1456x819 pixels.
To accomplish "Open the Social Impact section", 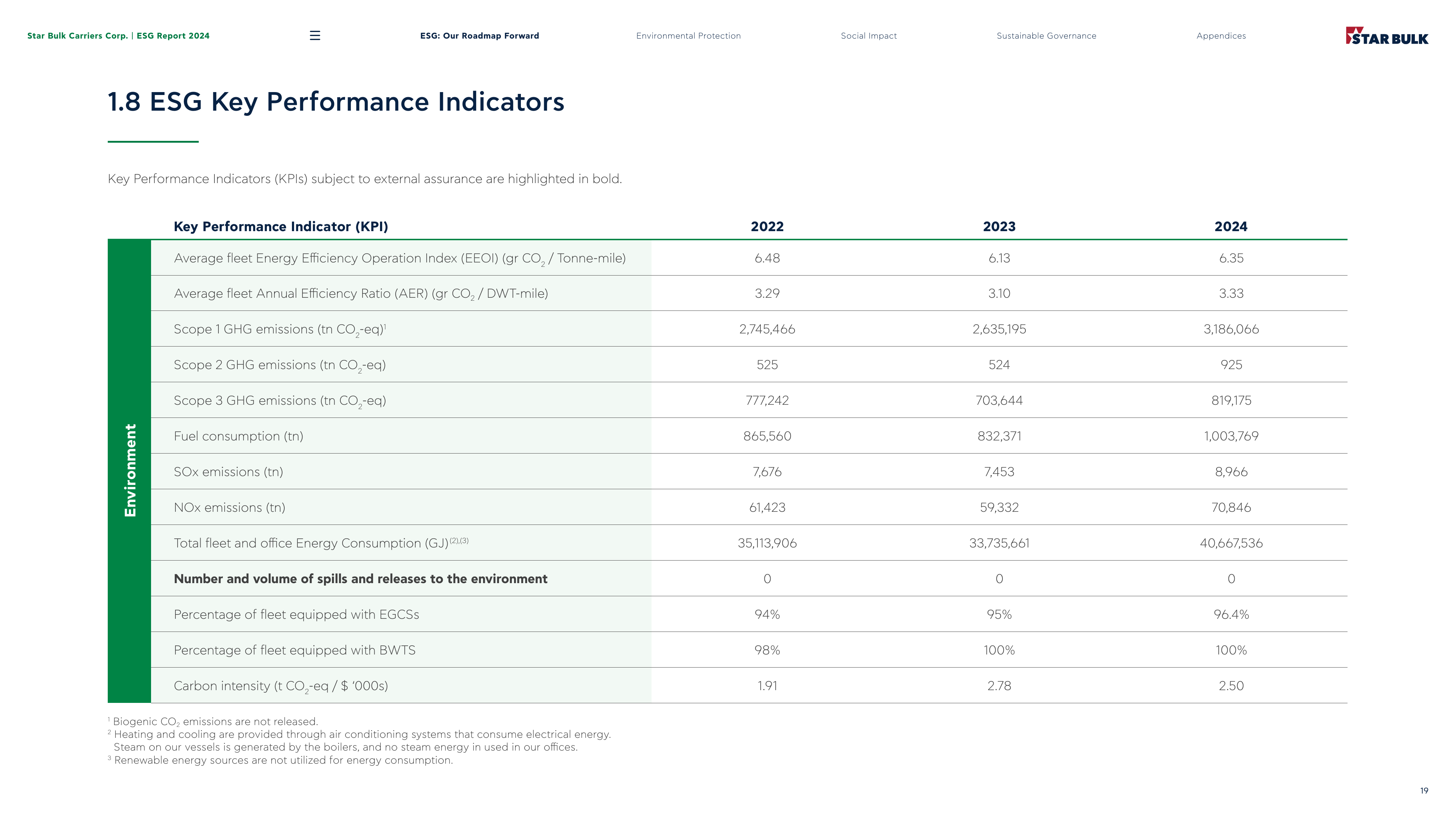I will click(868, 36).
